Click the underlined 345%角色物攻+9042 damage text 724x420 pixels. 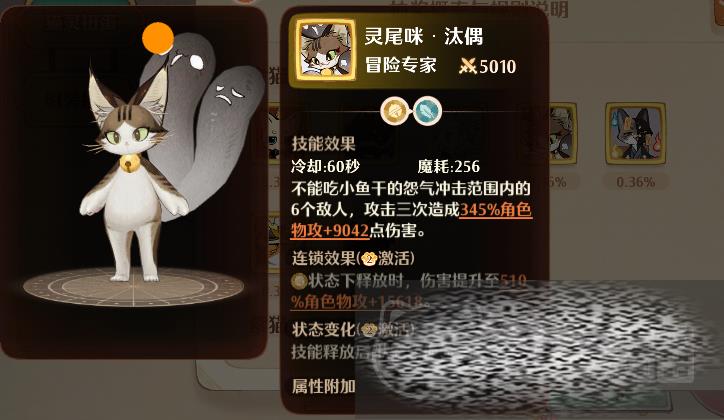411,220
